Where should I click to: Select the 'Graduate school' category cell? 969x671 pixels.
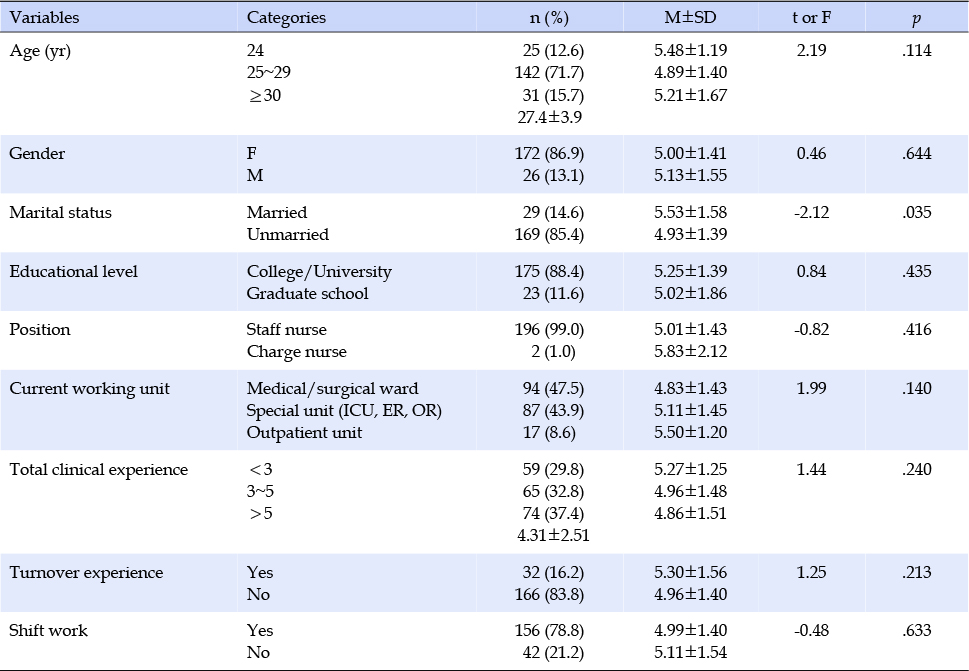pos(307,293)
